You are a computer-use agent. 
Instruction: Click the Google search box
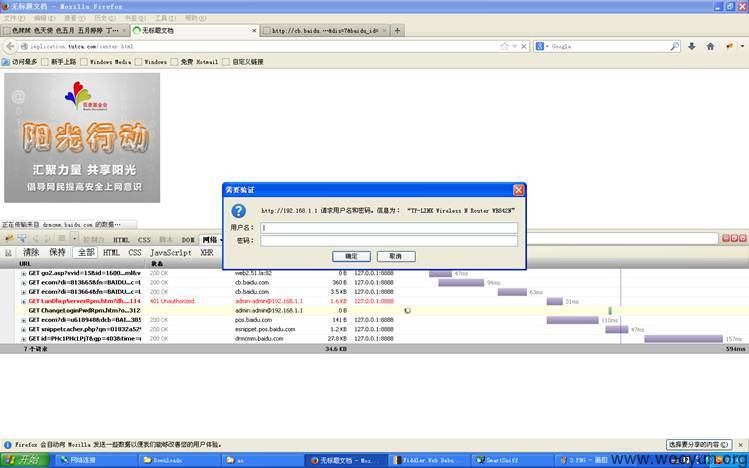click(609, 46)
